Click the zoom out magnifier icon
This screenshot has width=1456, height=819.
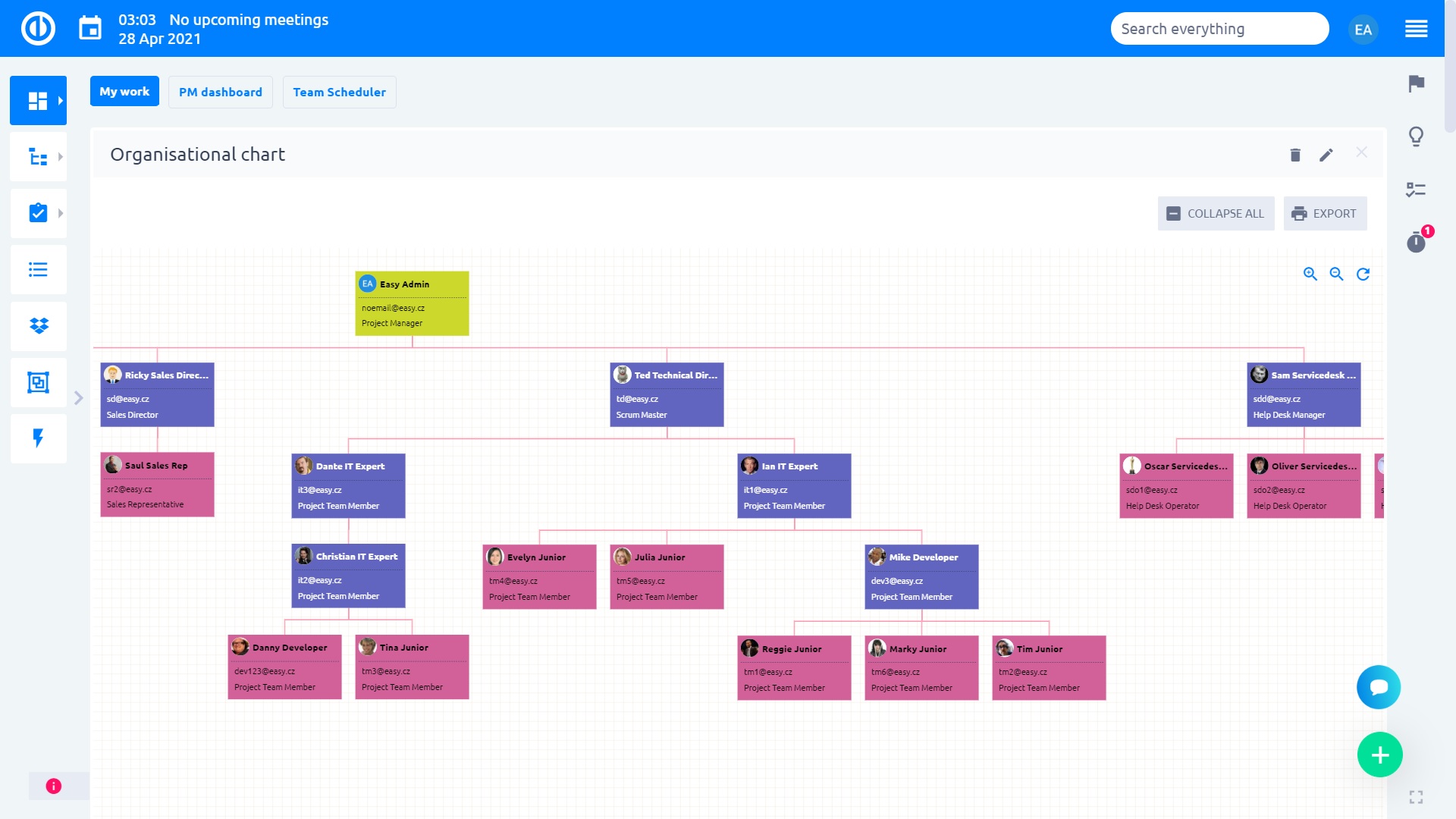[x=1336, y=274]
